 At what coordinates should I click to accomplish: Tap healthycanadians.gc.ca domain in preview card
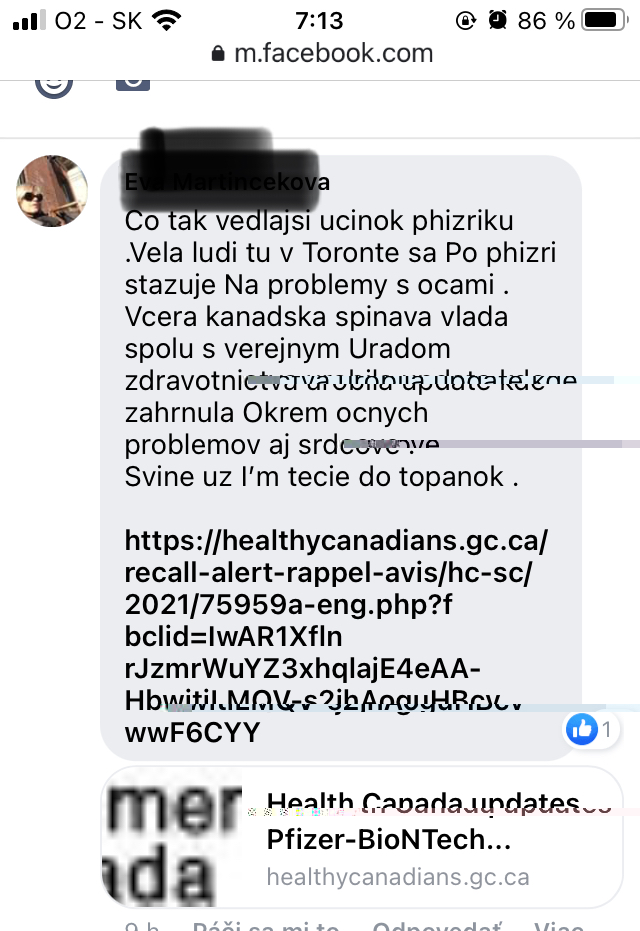point(398,877)
